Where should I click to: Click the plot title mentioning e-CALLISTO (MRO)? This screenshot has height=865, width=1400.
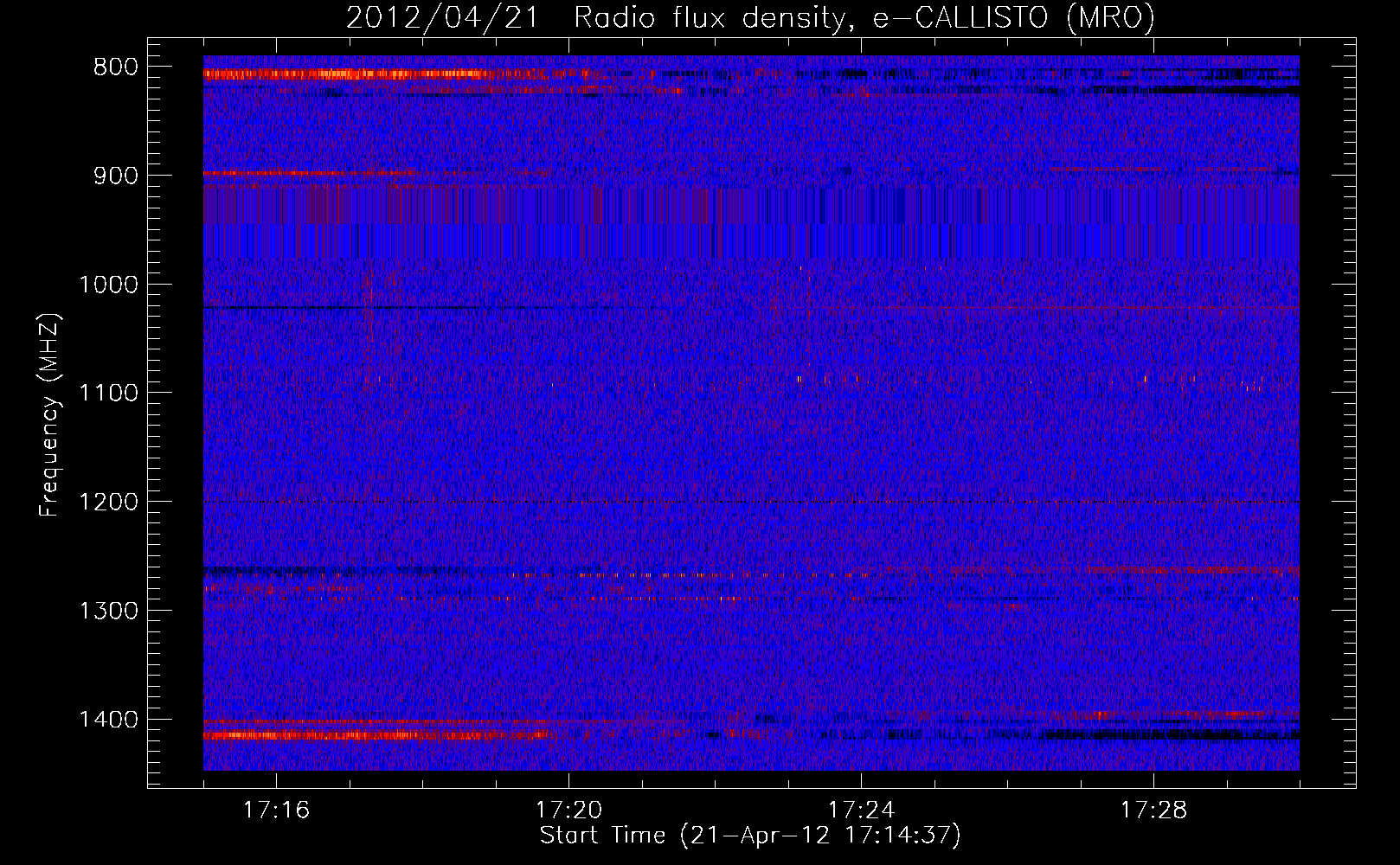750,17
